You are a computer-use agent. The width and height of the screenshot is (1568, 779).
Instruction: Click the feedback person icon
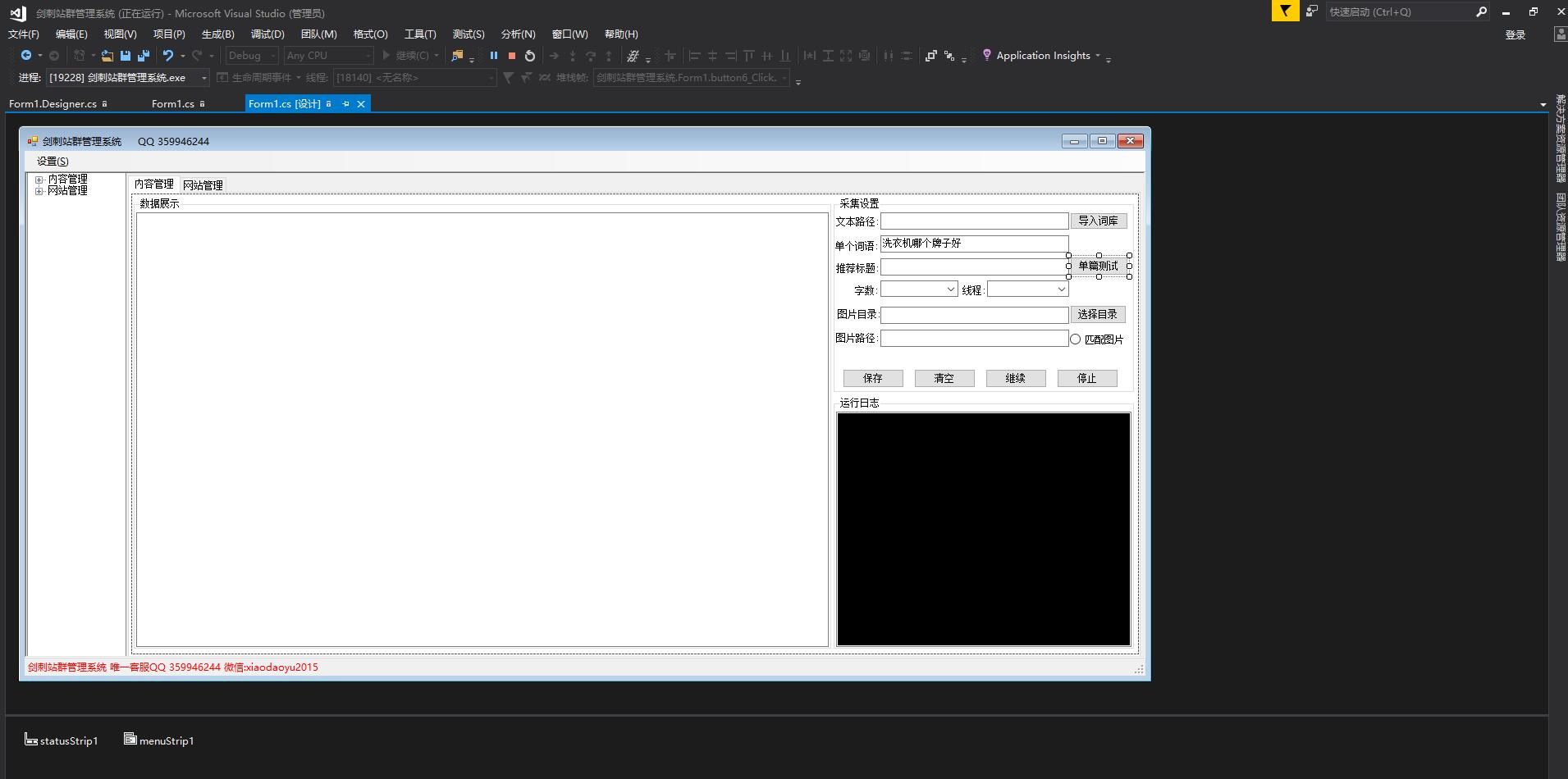click(x=1312, y=11)
